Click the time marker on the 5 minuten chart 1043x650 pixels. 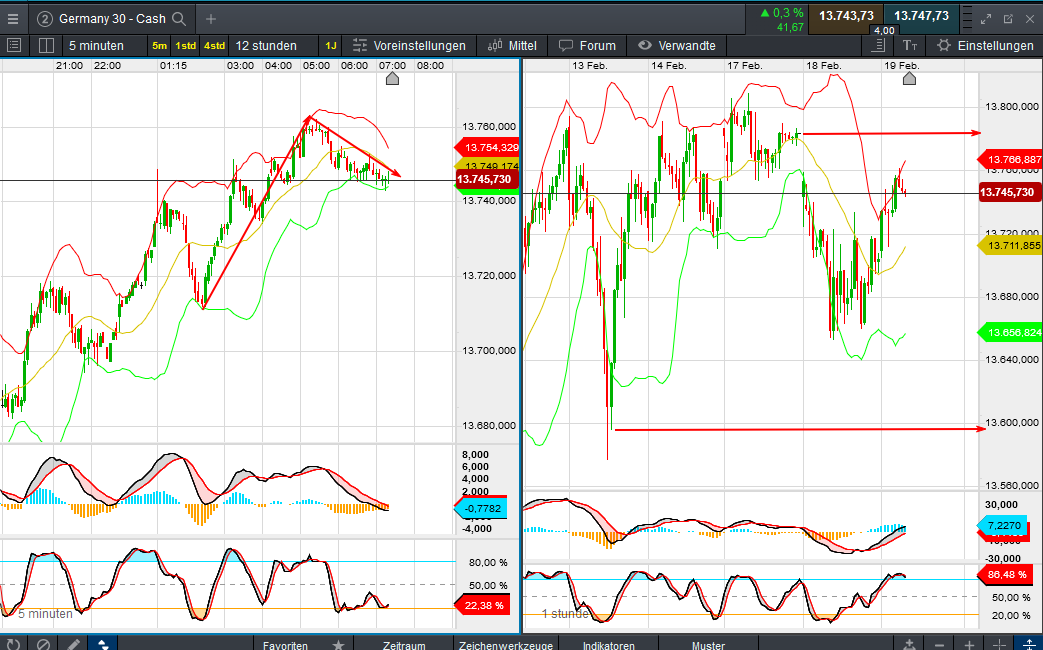[392, 79]
